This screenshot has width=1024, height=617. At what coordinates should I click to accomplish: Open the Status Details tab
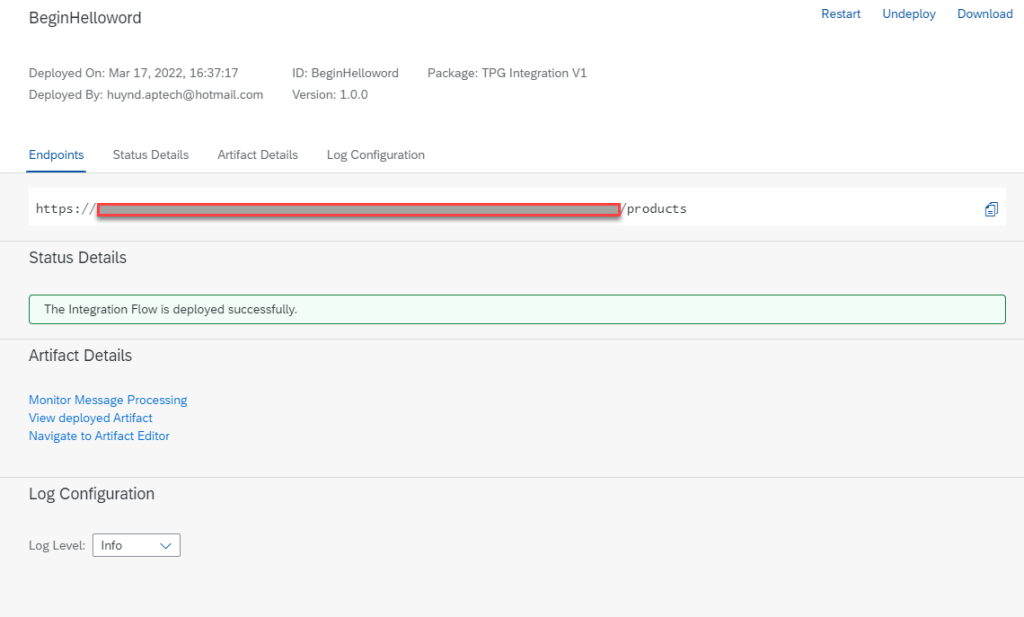[150, 155]
